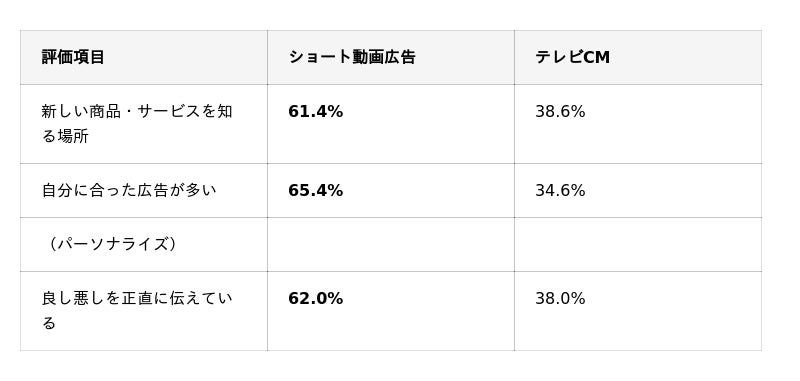This screenshot has height=381, width=800.
Task: Click the 自分に合った広告が多い row label
Action: [x=129, y=191]
